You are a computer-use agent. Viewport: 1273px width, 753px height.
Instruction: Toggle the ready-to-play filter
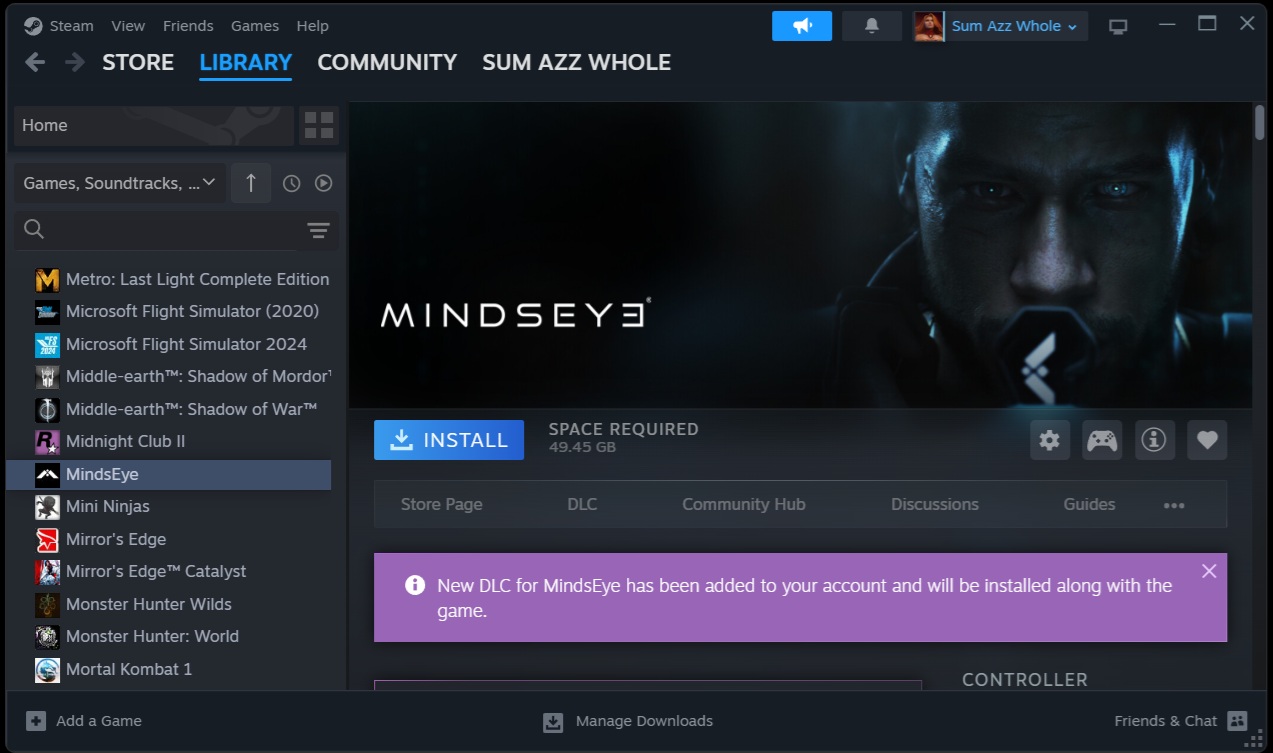coord(323,183)
